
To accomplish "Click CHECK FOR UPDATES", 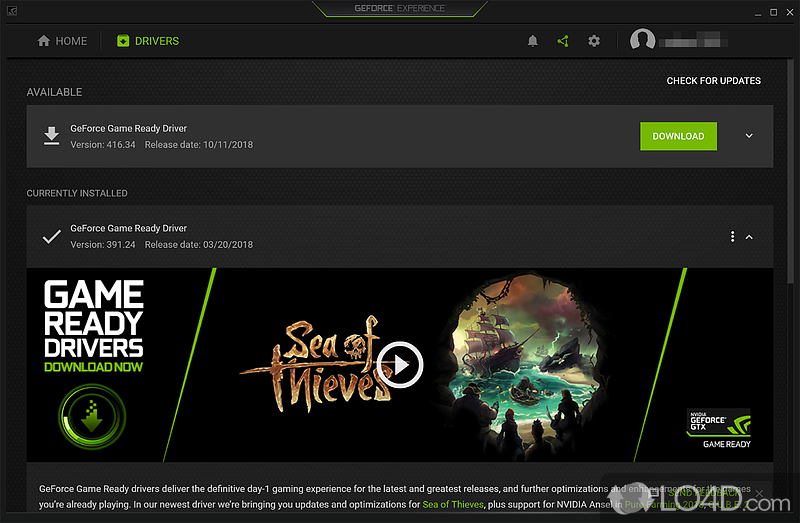I will pos(713,81).
